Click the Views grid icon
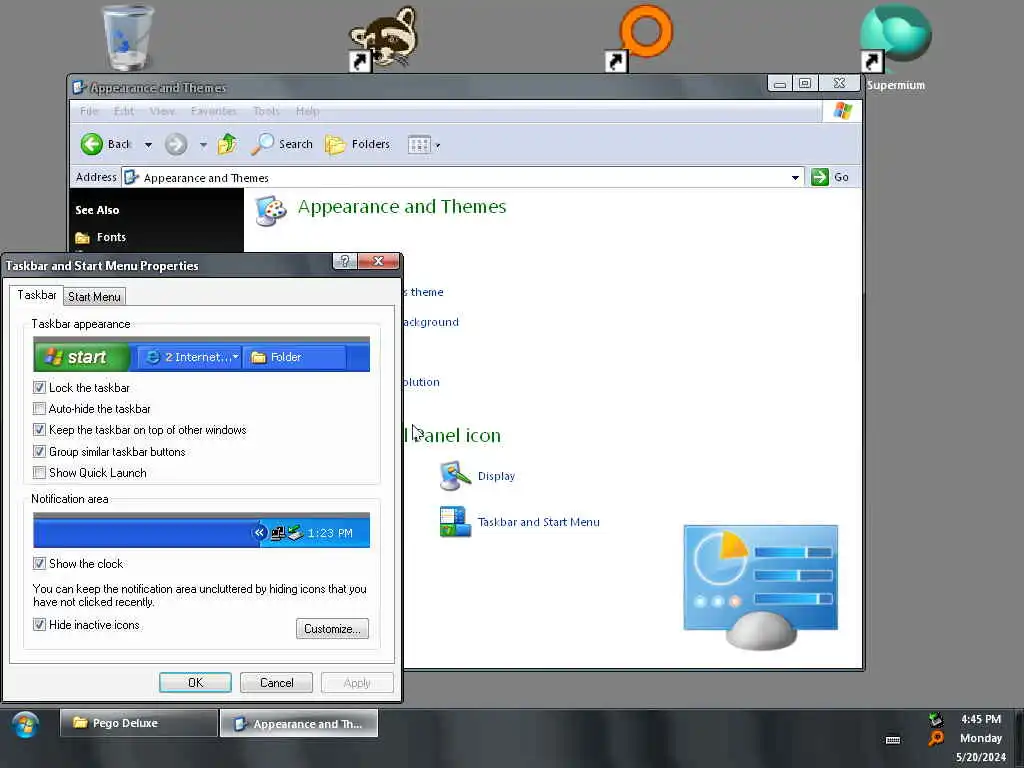 (x=419, y=144)
